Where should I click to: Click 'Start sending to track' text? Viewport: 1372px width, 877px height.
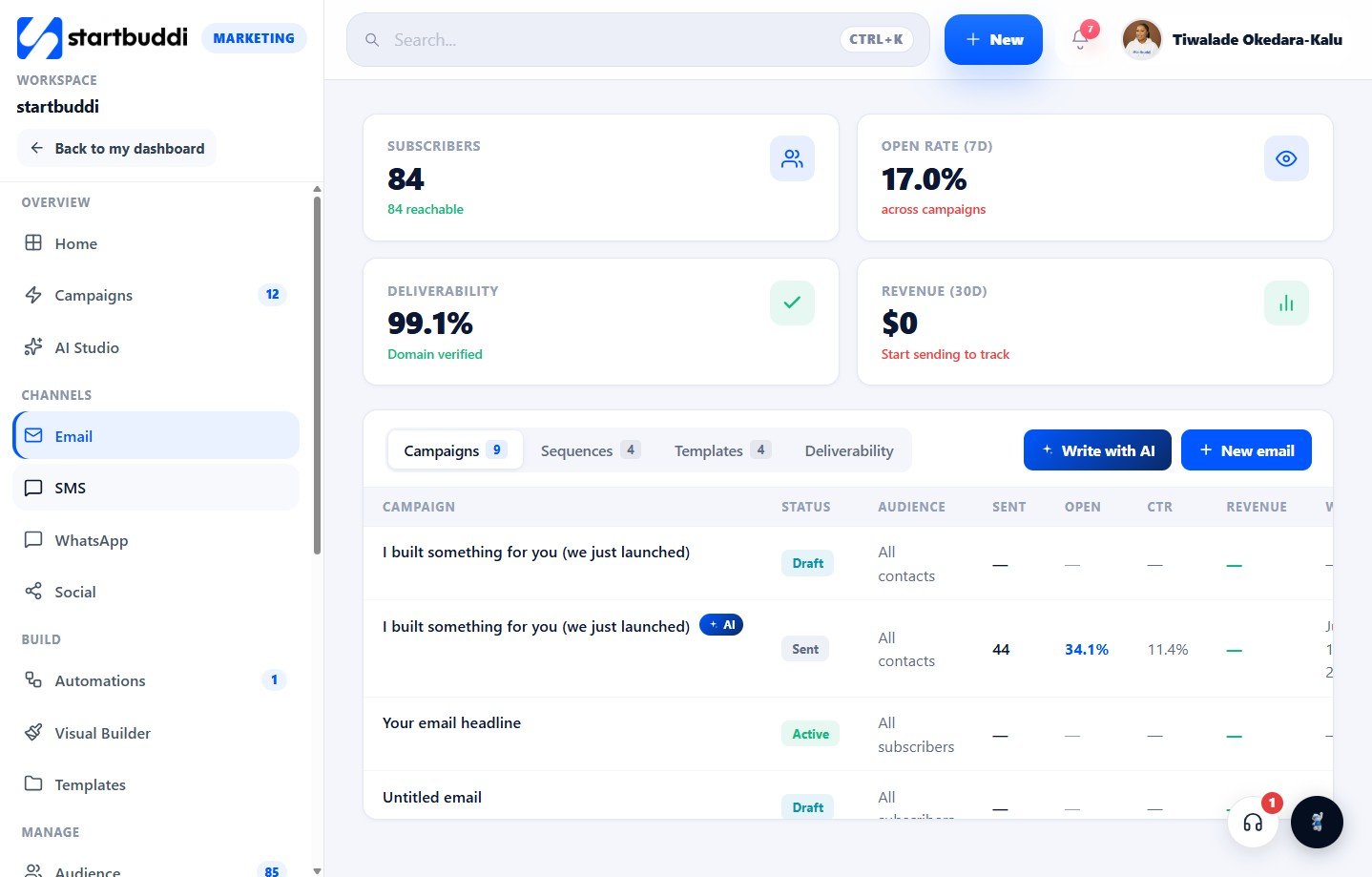[x=945, y=354]
